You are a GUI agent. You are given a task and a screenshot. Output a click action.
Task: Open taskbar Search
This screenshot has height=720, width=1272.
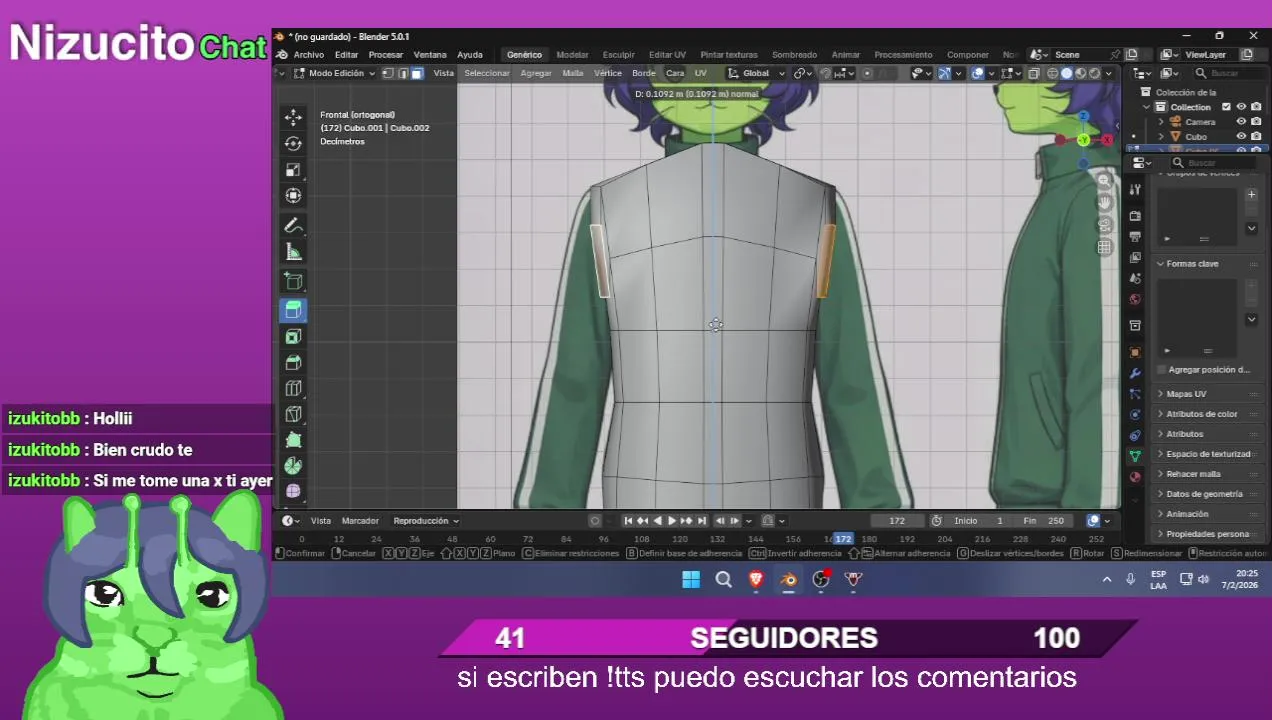(x=724, y=579)
